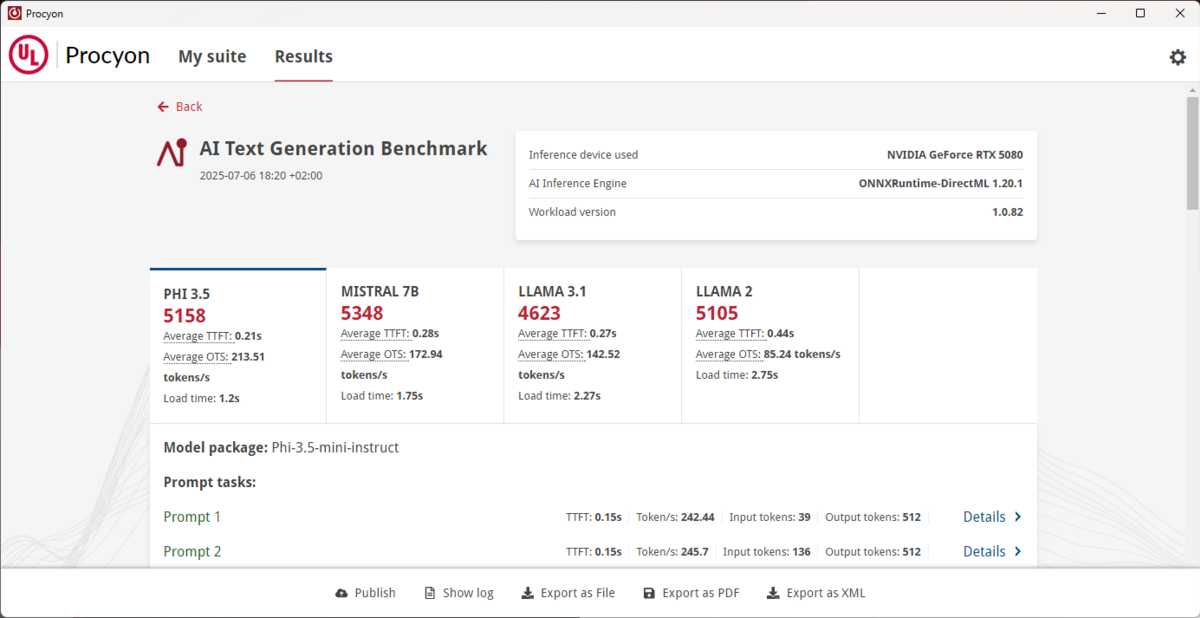
Task: Click the LLAMA 3.1 score 4623
Action: coord(539,313)
